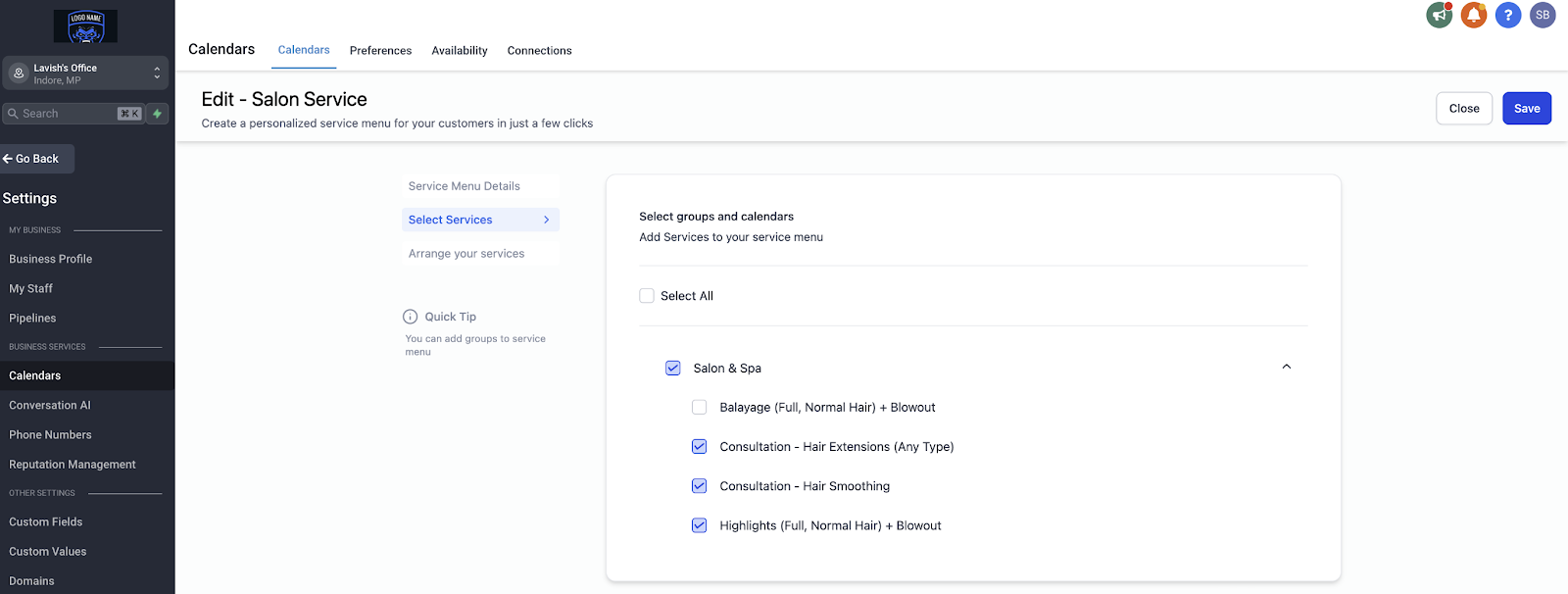Screen dimensions: 1568x594
Task: Click the sidebar Search field
Action: [73, 114]
